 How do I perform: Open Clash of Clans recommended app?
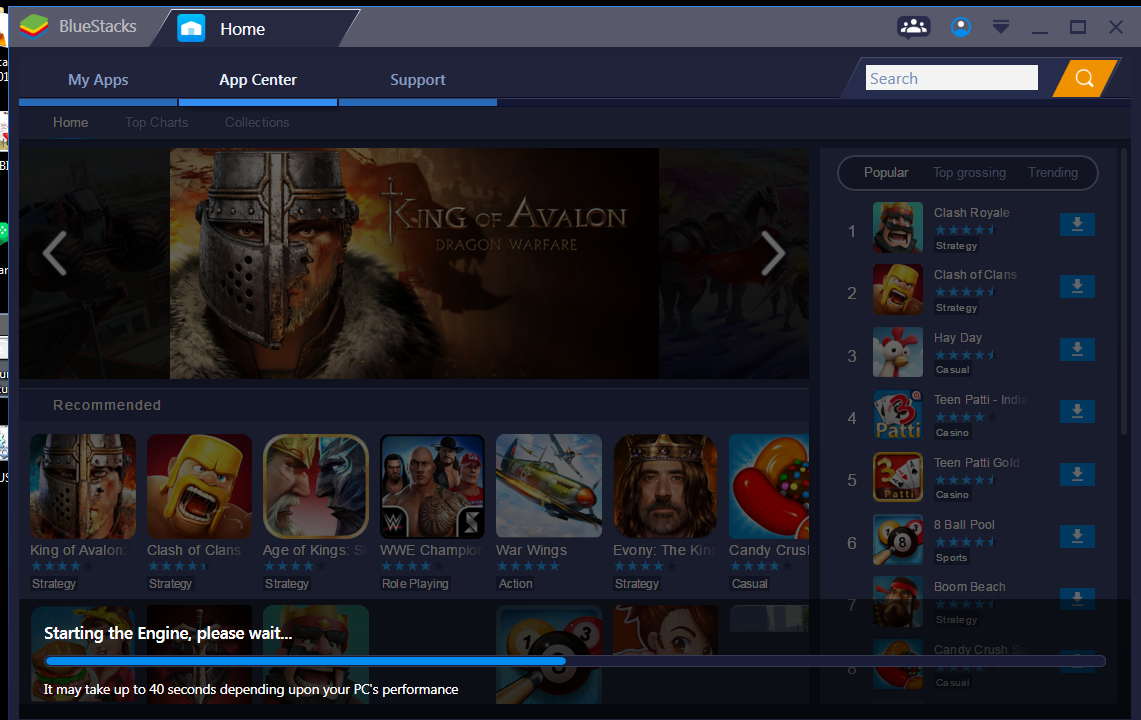199,486
